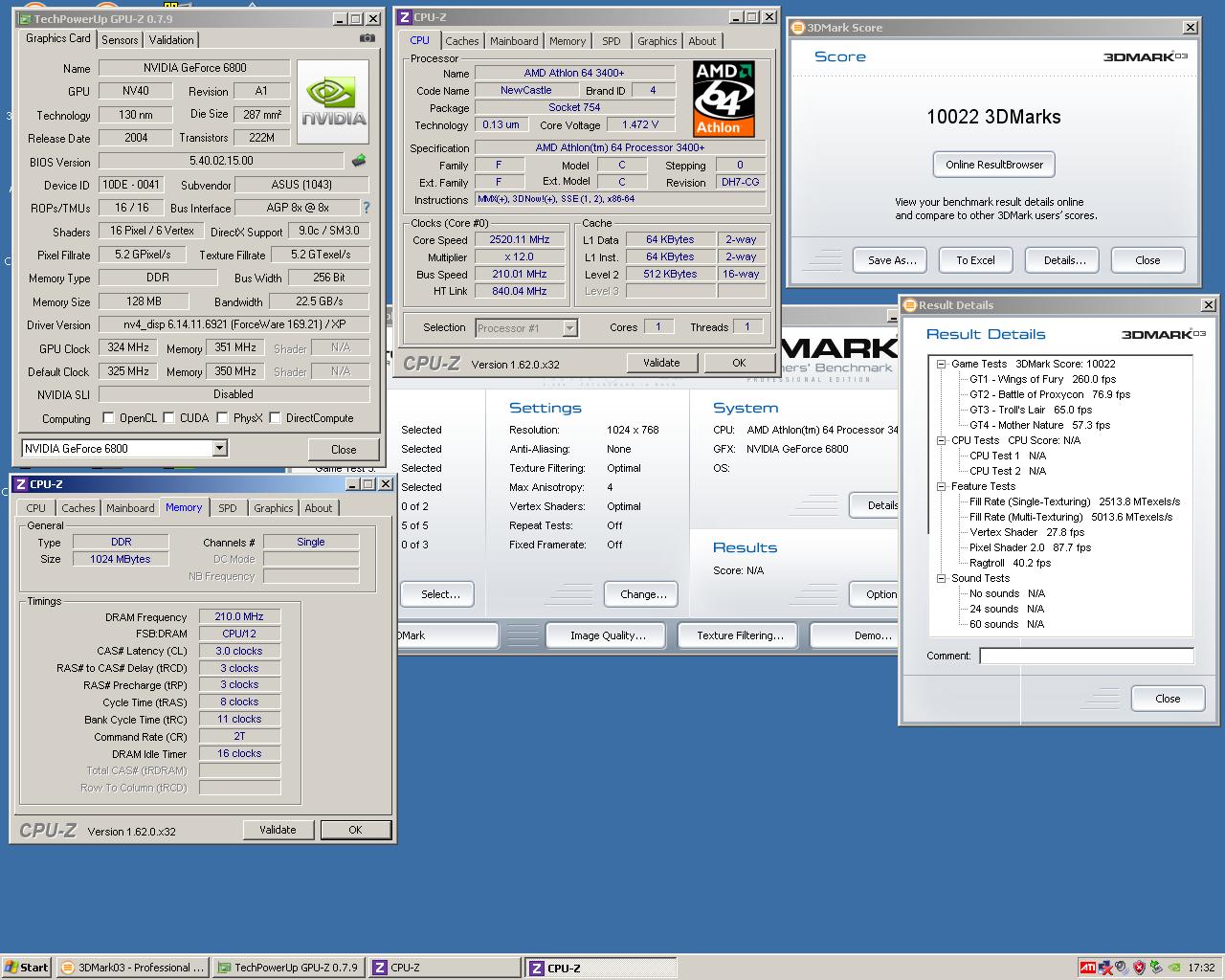Click Validate in the top CPU-Z window

coord(661,363)
